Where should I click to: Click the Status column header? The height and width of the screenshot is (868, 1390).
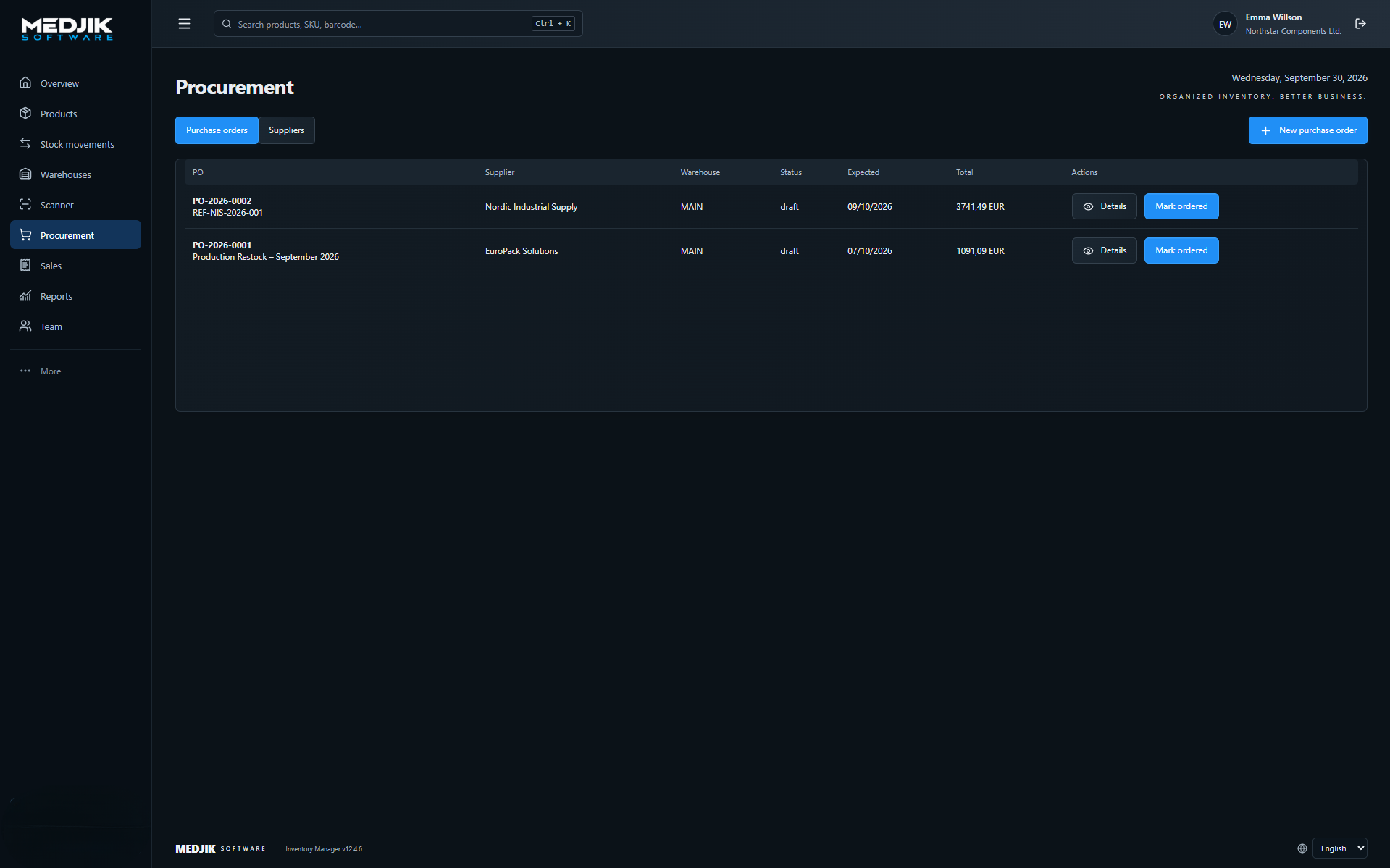pyautogui.click(x=791, y=172)
